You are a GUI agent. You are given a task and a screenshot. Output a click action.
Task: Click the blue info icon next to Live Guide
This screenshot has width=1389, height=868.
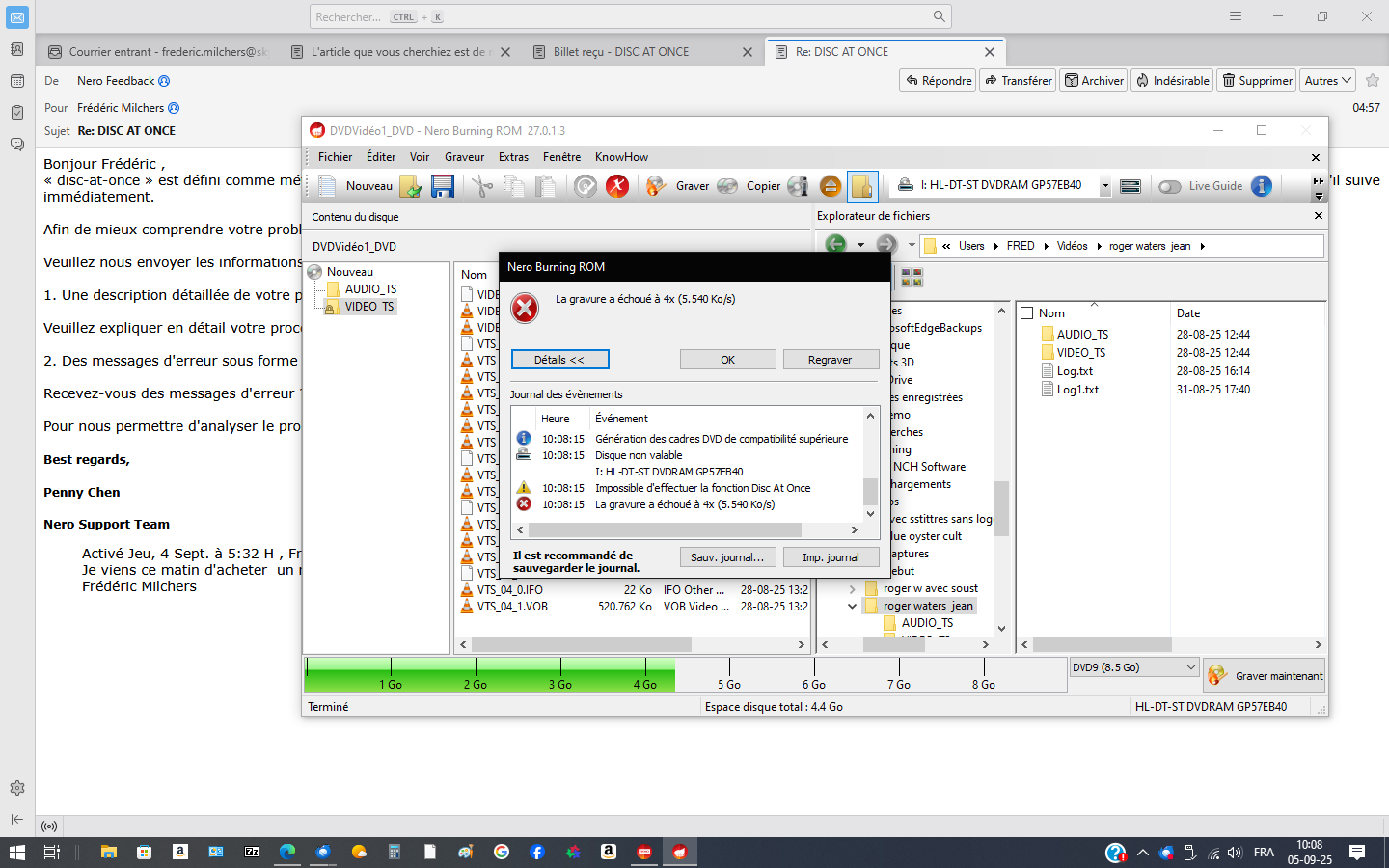click(1262, 186)
